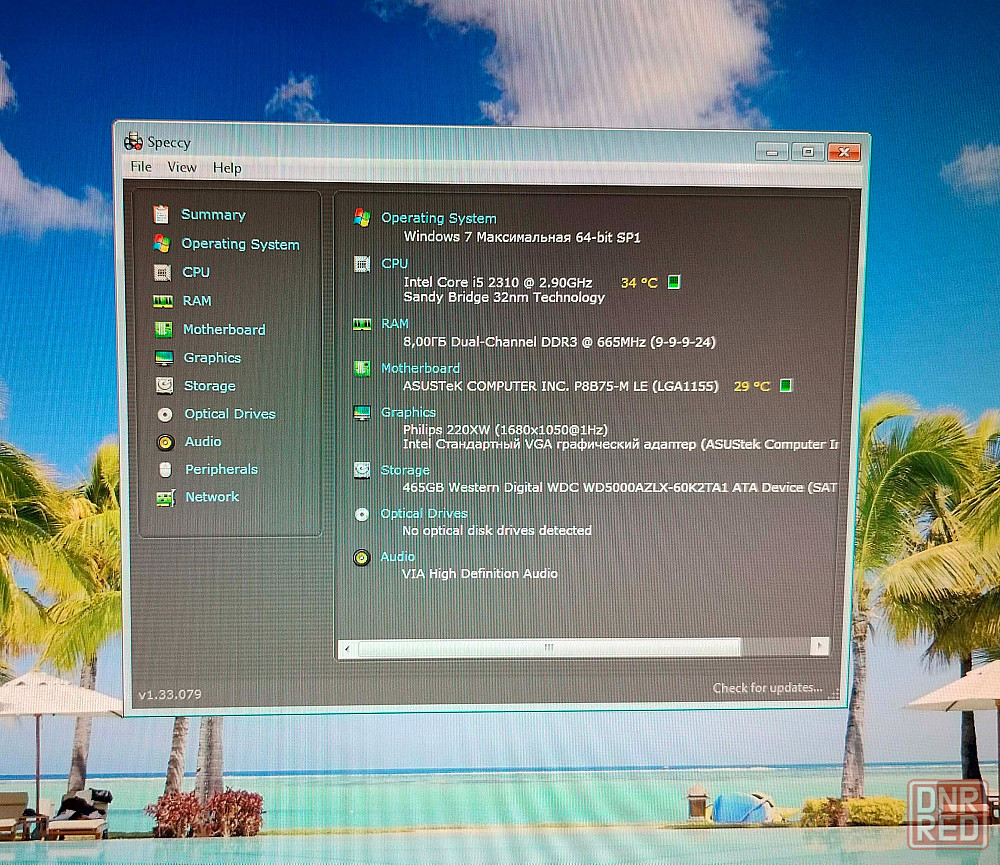
Task: Click the Graphics monitor icon in sidebar
Action: 164,358
